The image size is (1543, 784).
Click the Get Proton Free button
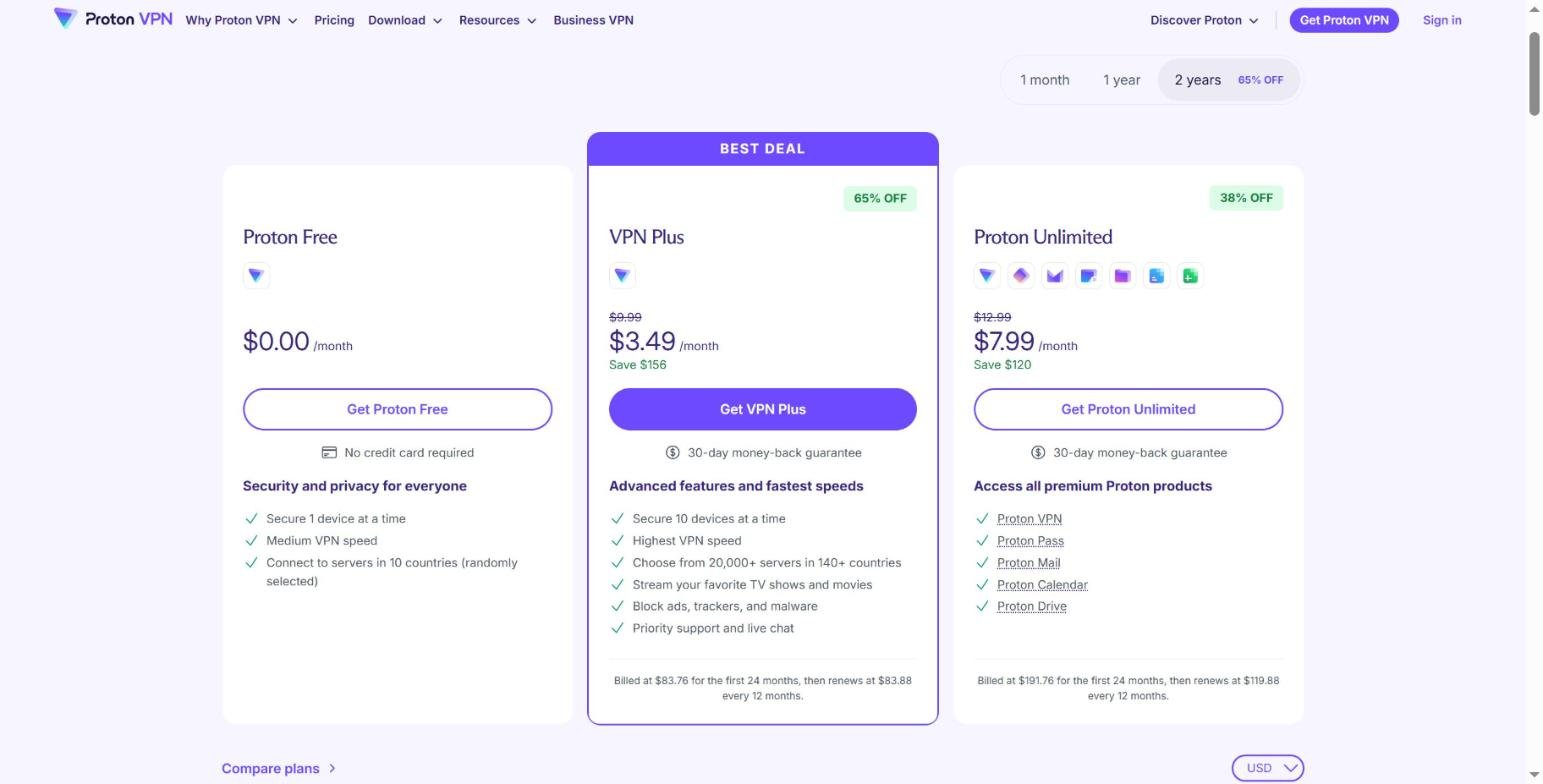[x=397, y=409]
